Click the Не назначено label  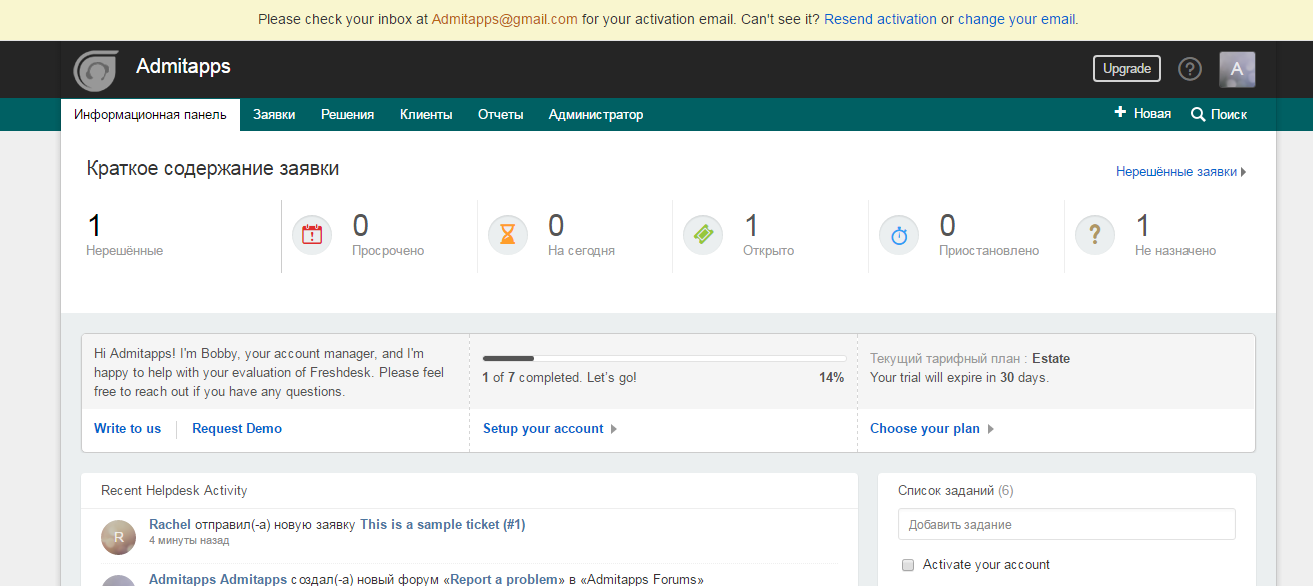[1175, 251]
